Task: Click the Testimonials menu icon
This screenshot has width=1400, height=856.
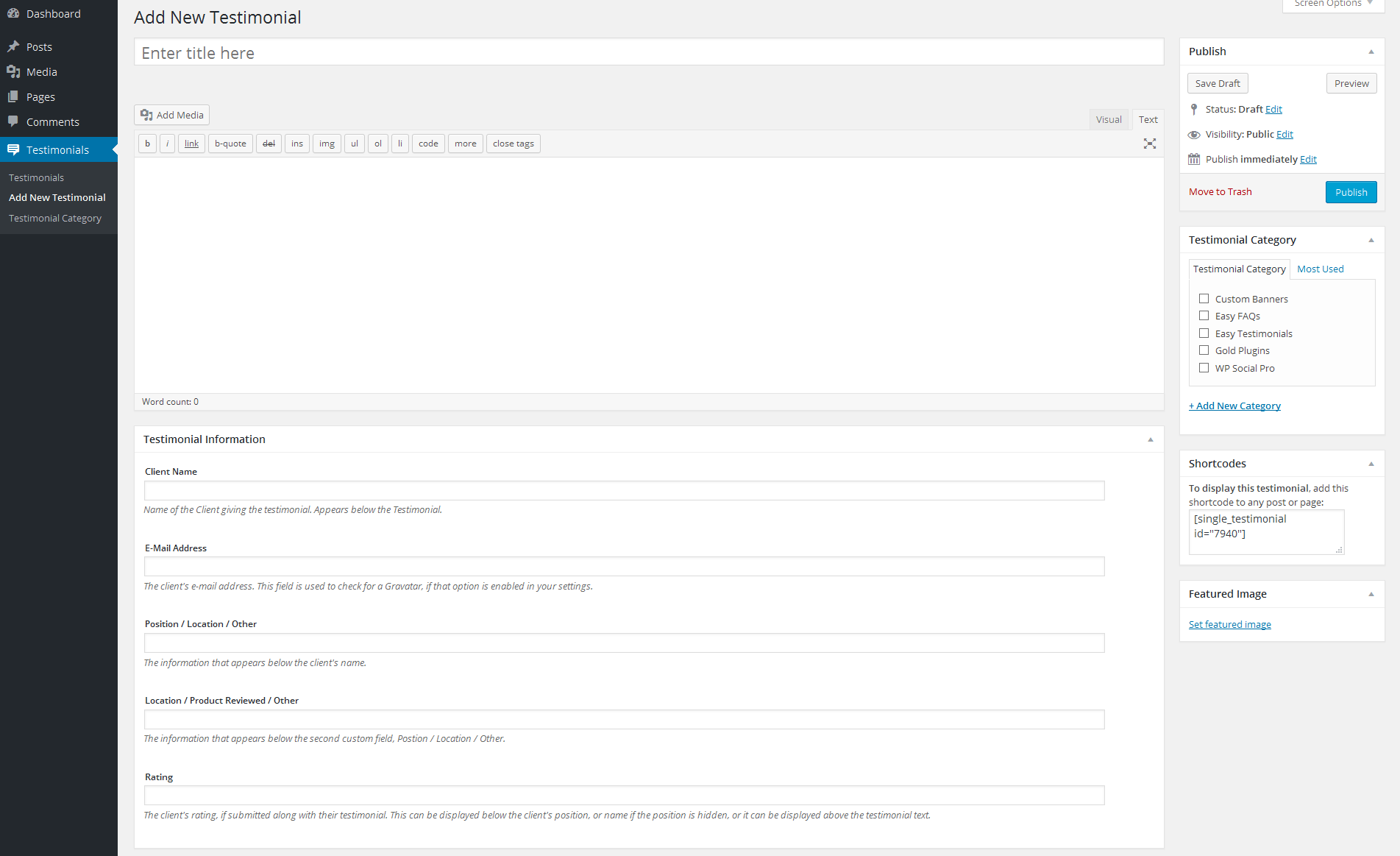Action: point(13,149)
